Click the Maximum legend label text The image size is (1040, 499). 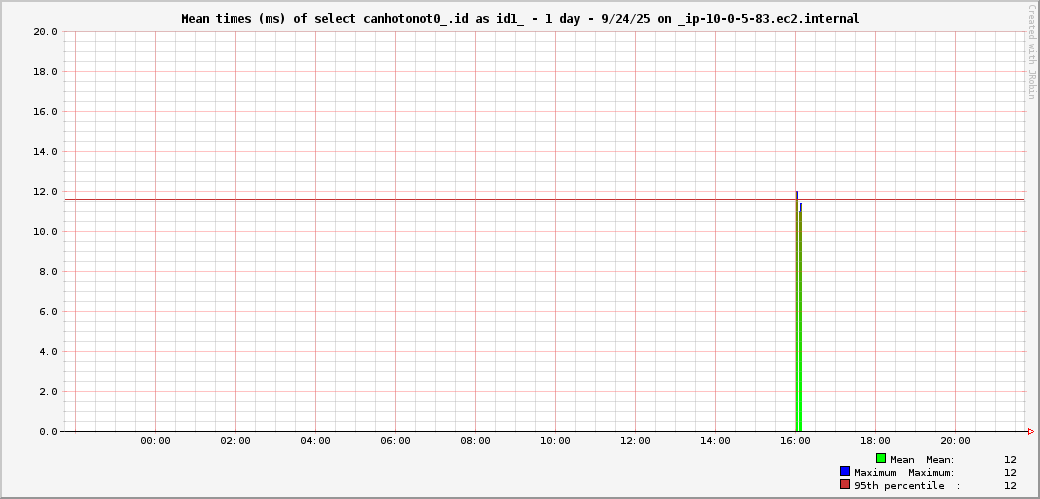coord(876,472)
